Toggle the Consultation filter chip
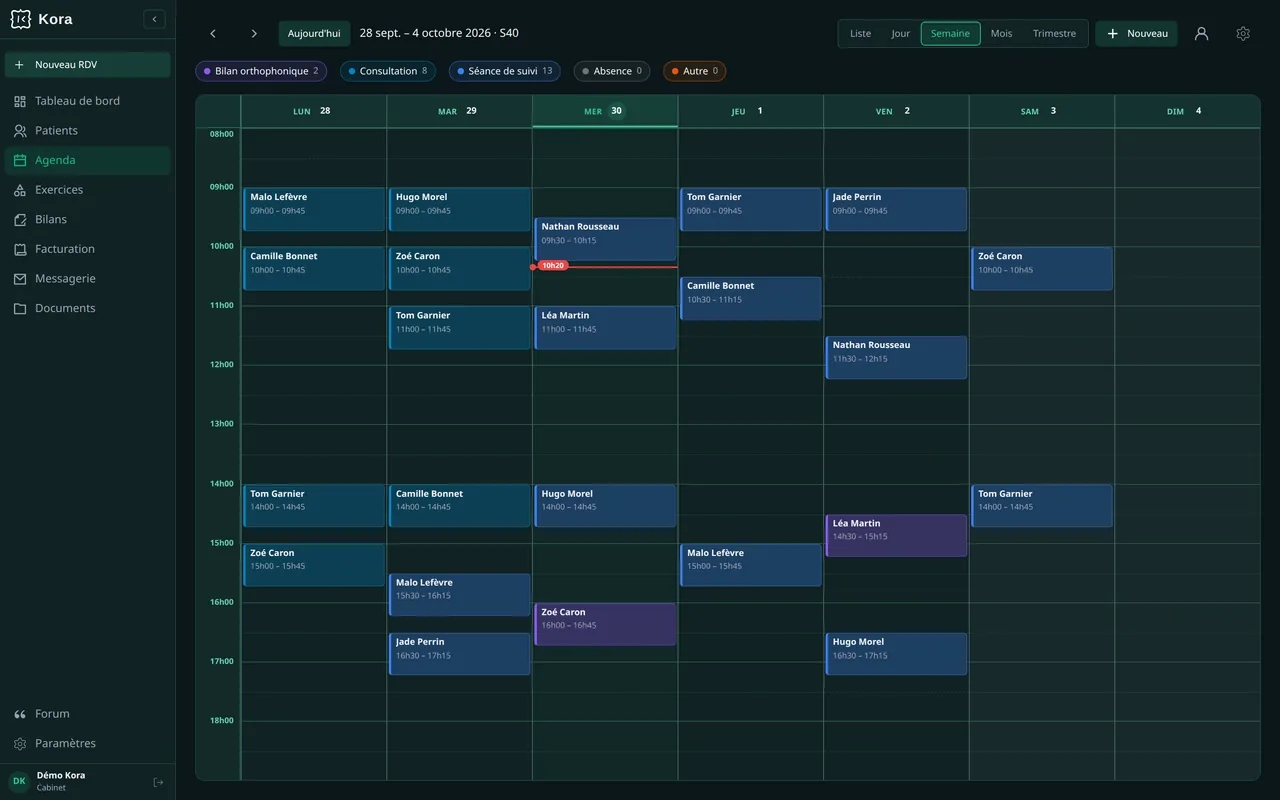 388,71
